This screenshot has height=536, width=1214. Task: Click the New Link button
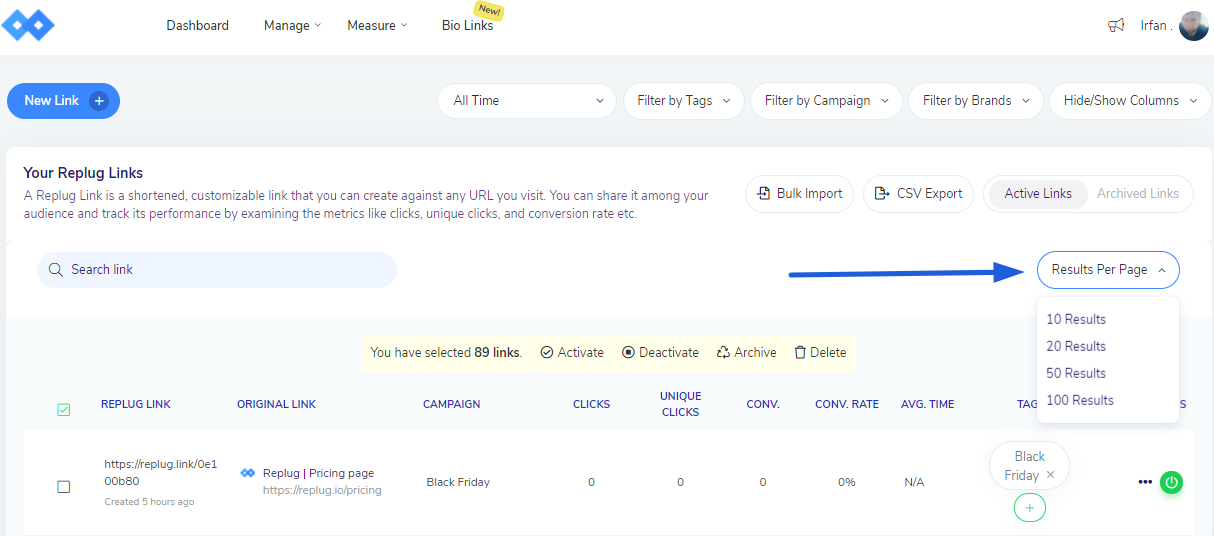63,100
